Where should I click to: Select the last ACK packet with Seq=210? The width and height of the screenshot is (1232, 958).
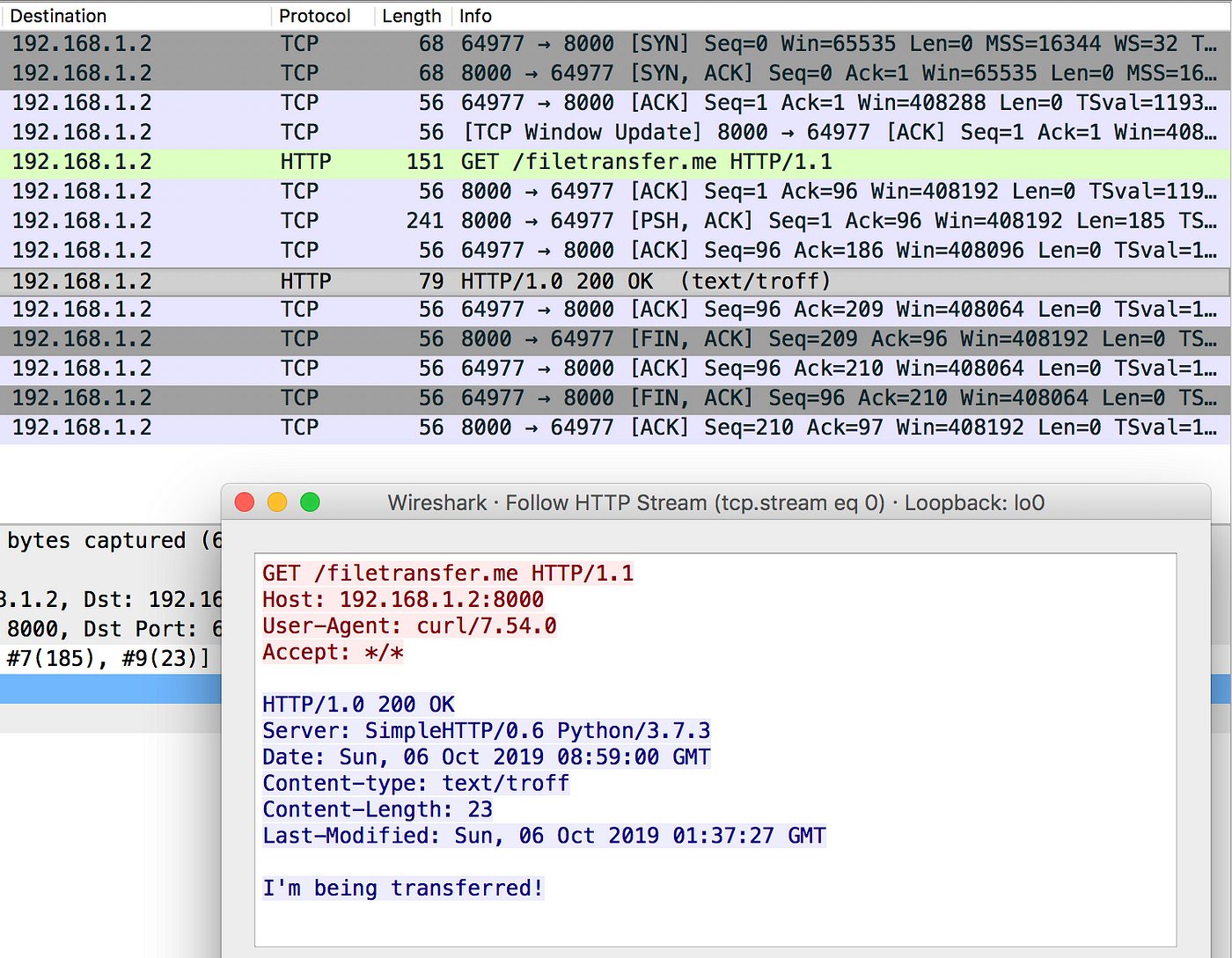(x=616, y=428)
